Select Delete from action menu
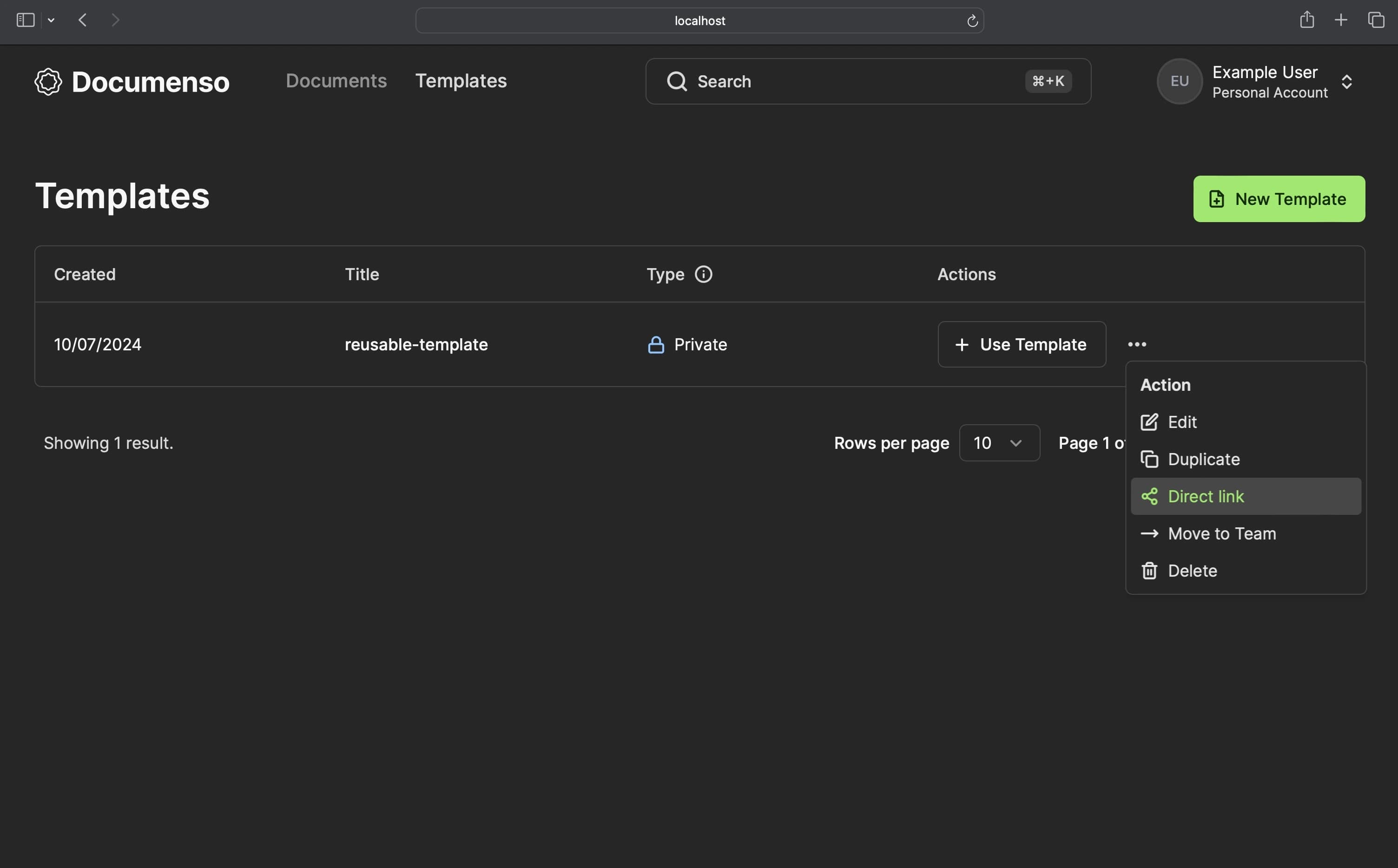 coord(1192,570)
